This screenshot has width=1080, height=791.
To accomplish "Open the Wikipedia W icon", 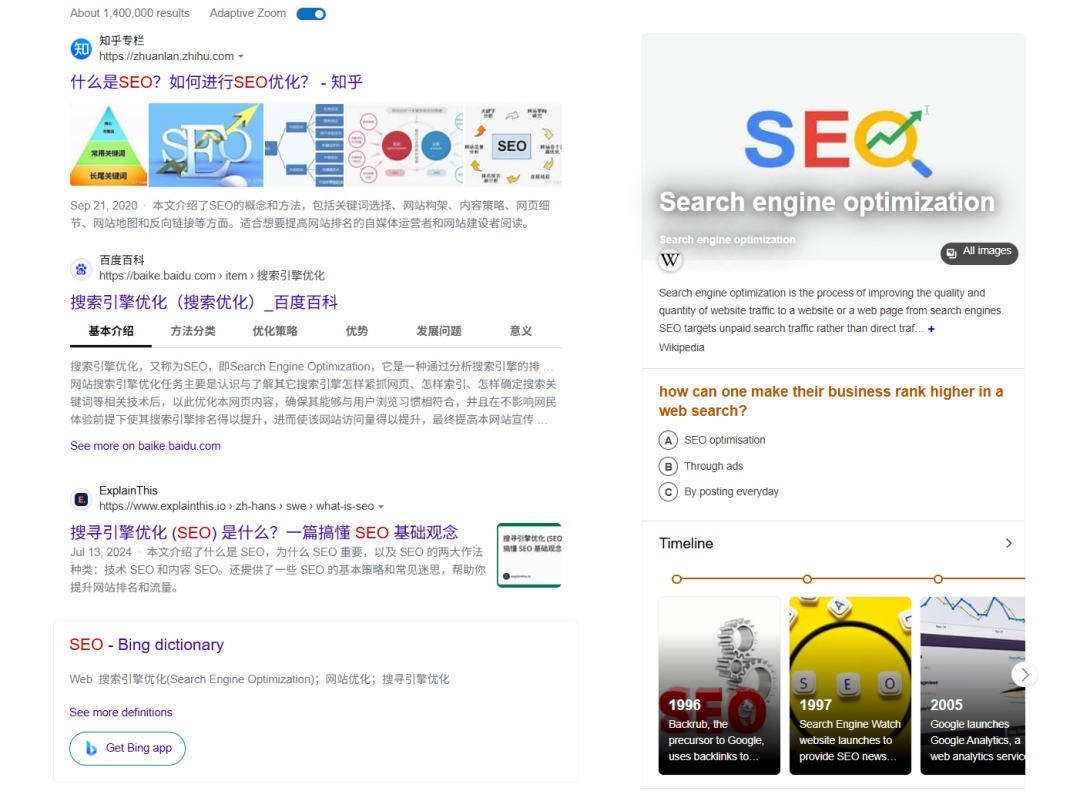I will (670, 260).
